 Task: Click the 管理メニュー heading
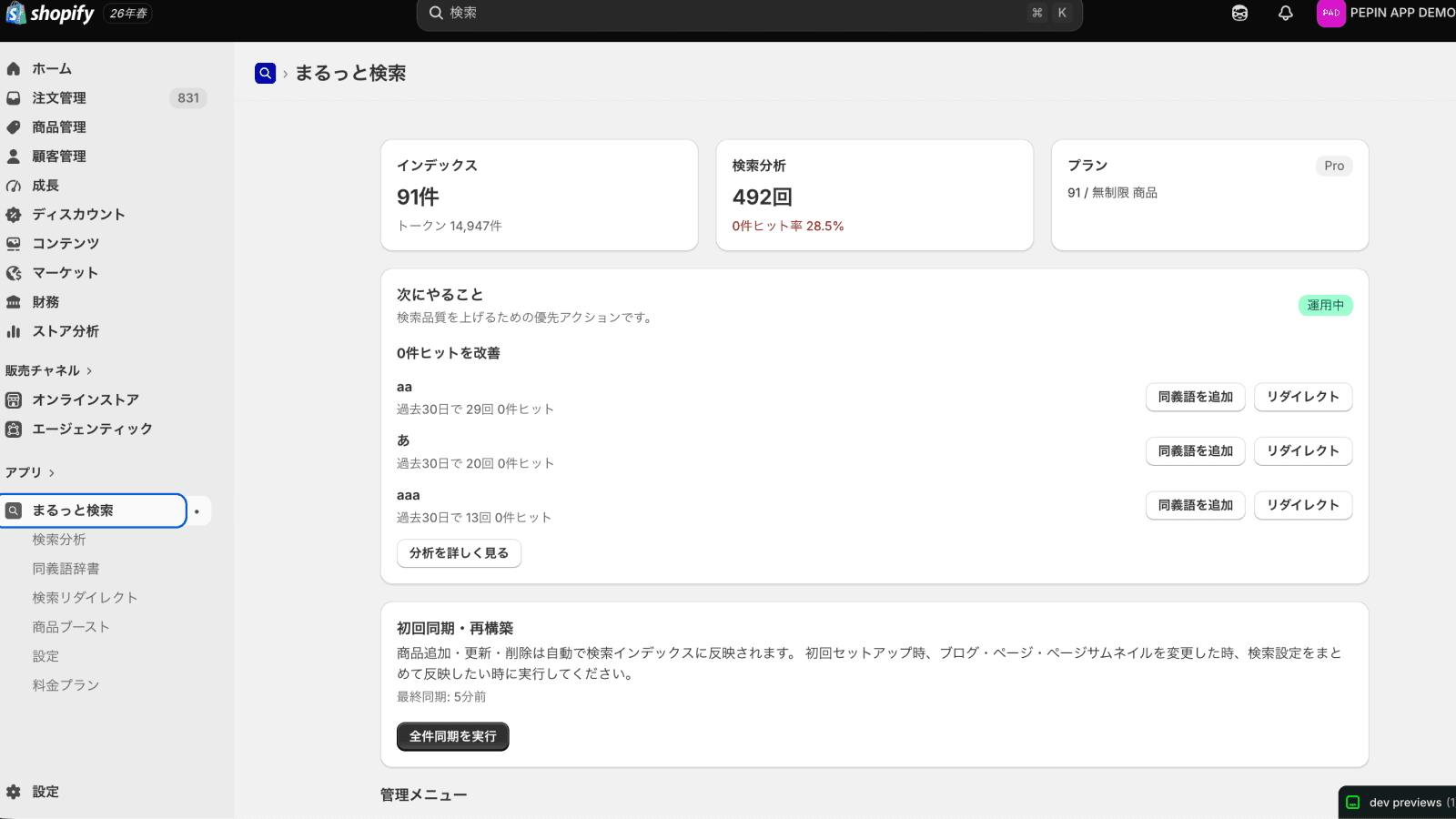424,795
